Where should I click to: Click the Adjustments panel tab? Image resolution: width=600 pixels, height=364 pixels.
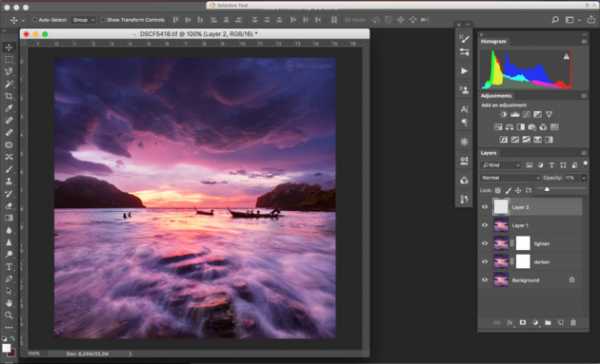coord(496,96)
